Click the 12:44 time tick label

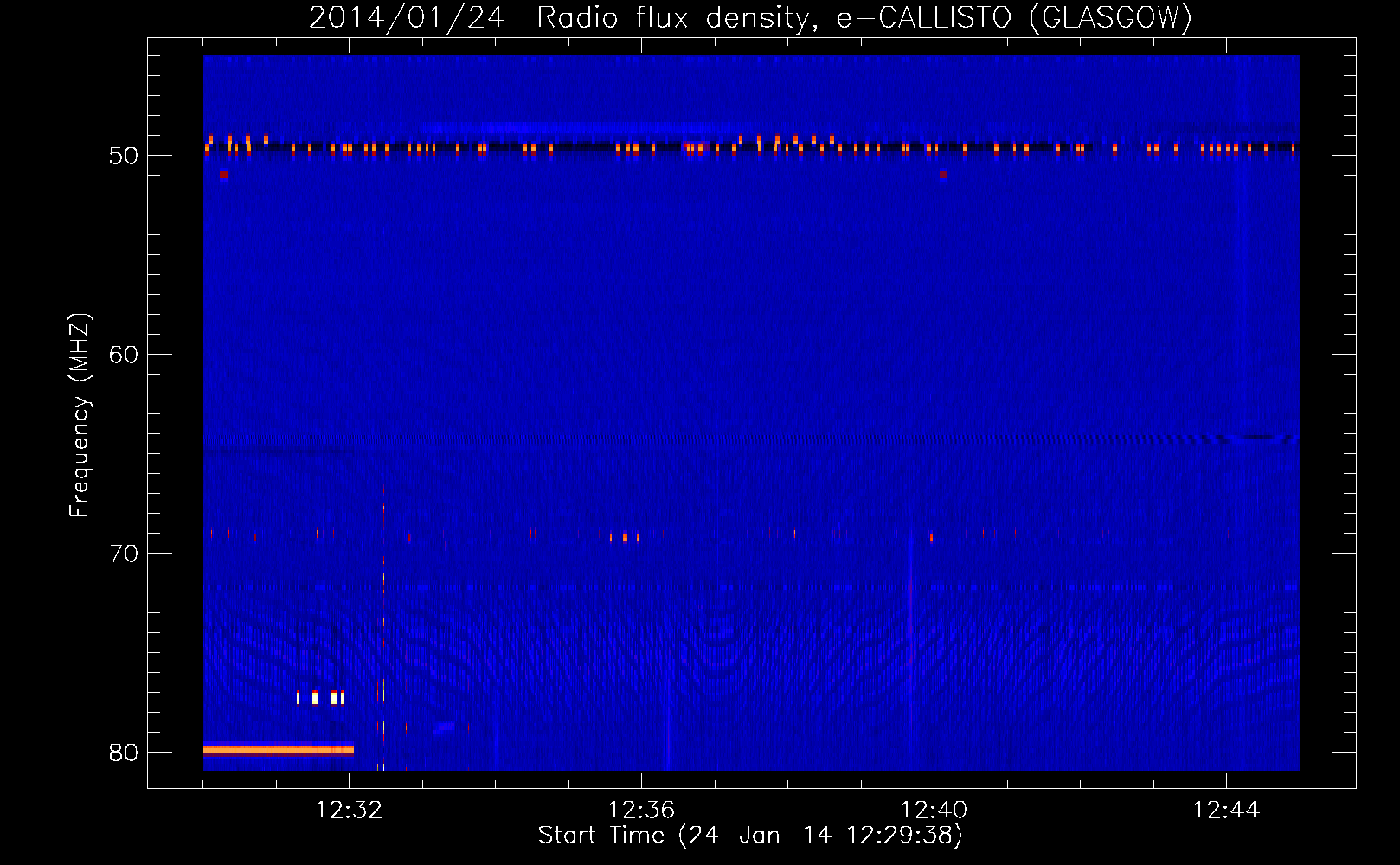tap(1226, 811)
